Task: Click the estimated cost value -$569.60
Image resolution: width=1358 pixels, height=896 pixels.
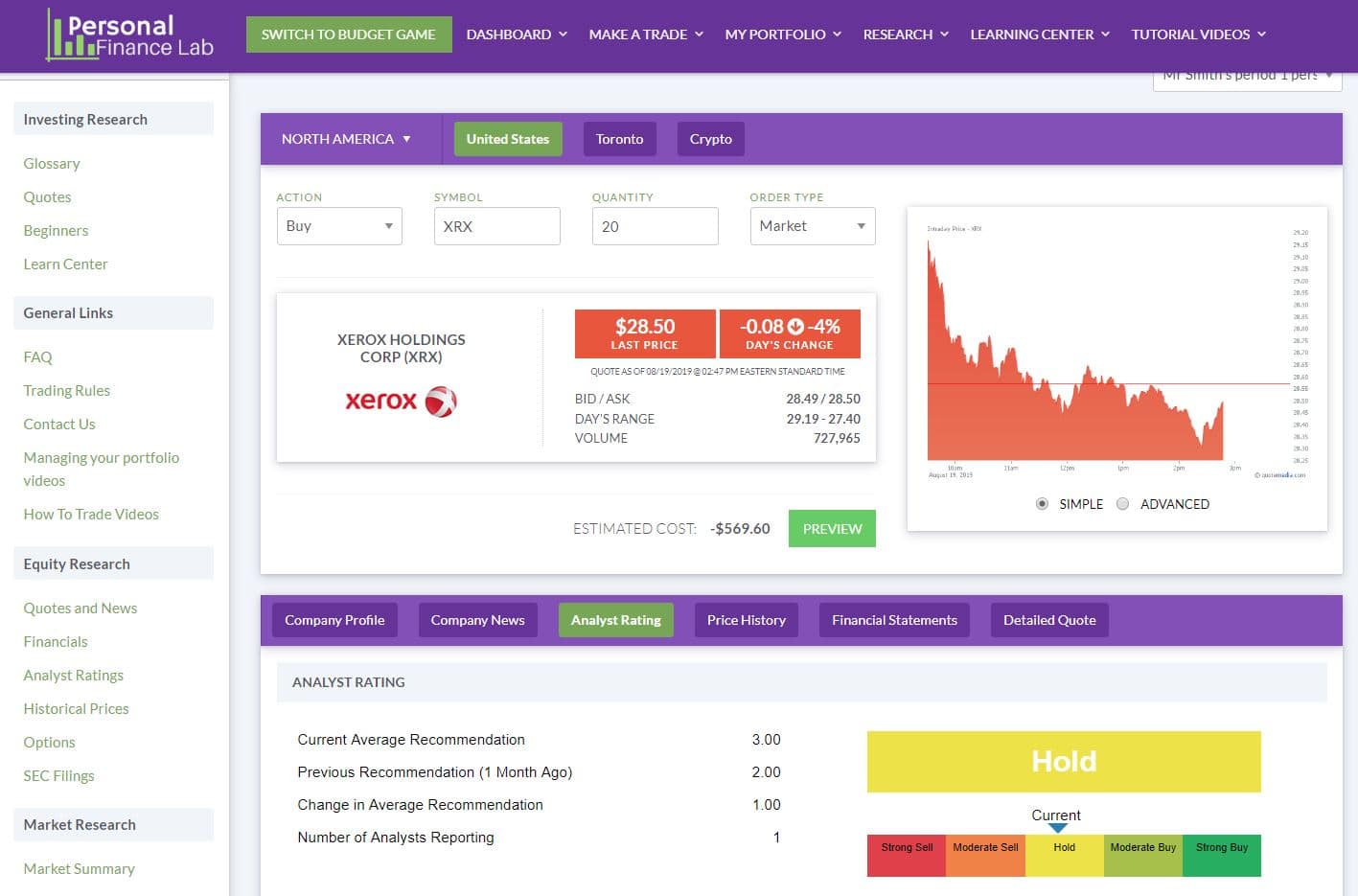Action: [740, 529]
